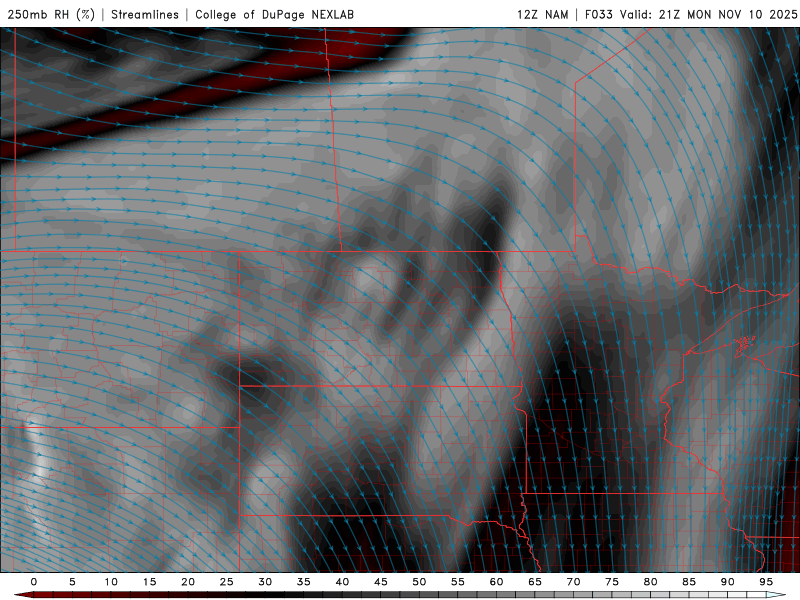Image resolution: width=800 pixels, height=600 pixels.
Task: Click legend value '70' on the color scale
Action: click(573, 582)
